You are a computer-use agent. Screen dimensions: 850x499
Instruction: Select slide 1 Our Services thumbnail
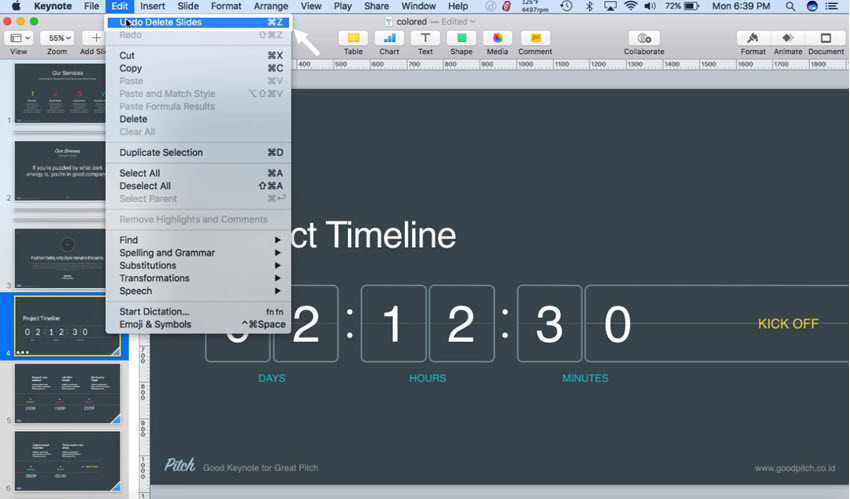coord(60,93)
